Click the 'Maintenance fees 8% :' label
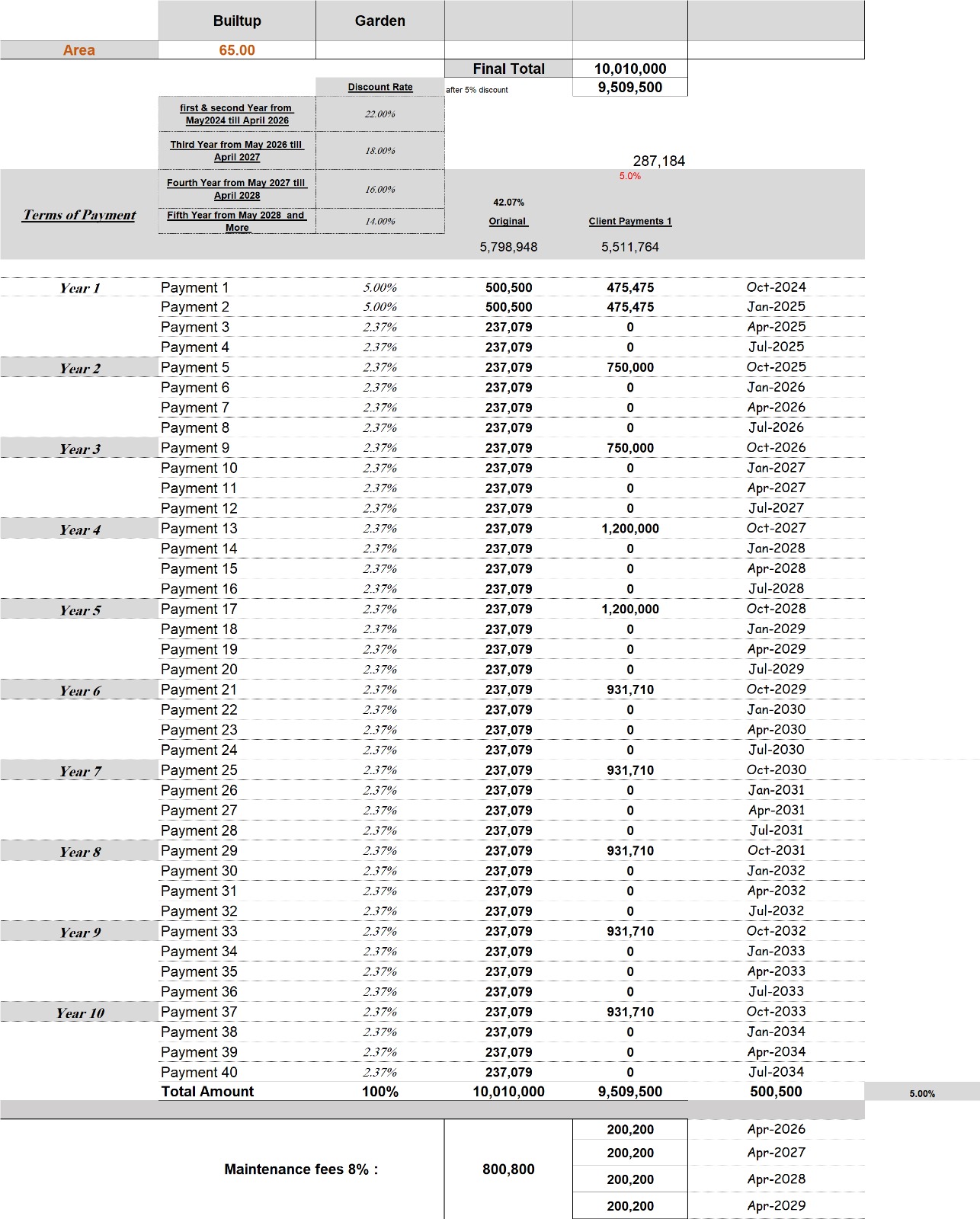980x1219 pixels. [x=301, y=1169]
